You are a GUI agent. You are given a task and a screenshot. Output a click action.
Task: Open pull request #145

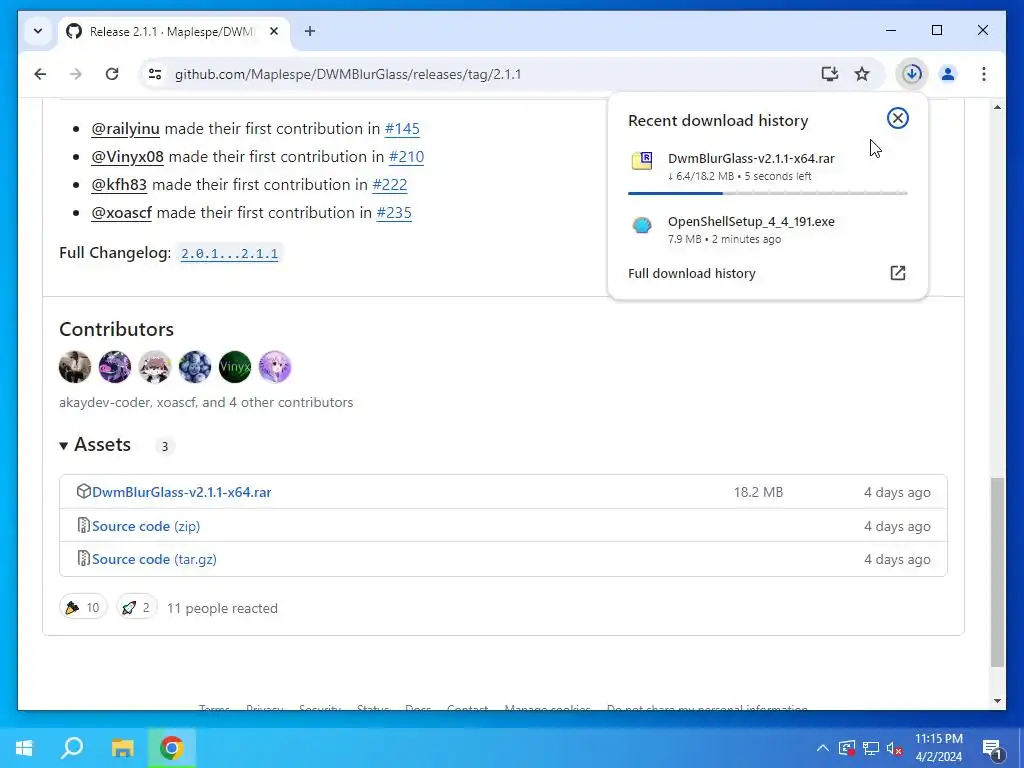pyautogui.click(x=402, y=129)
